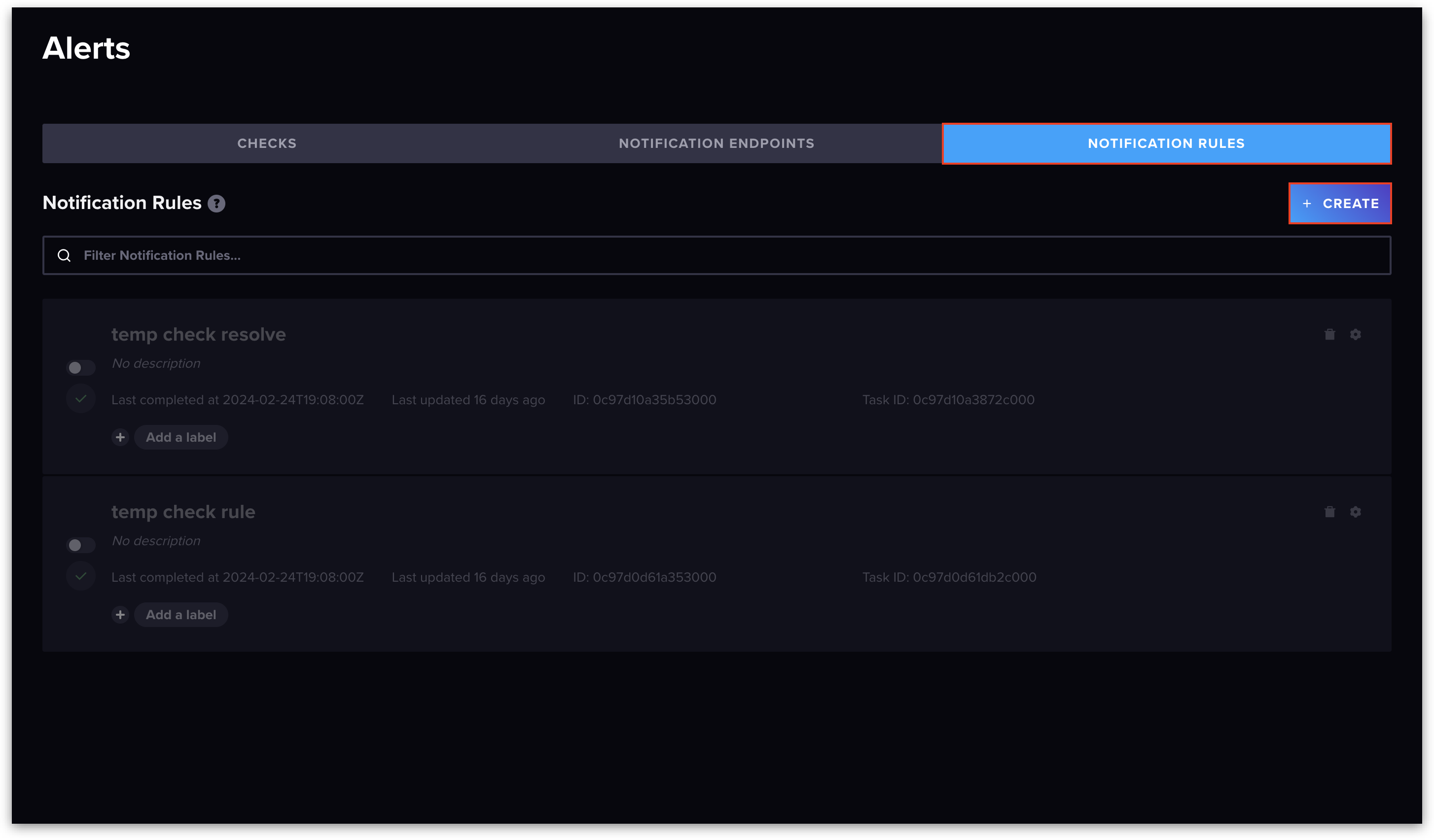1434x840 pixels.
Task: Select the Notification Rules tab
Action: [x=1166, y=143]
